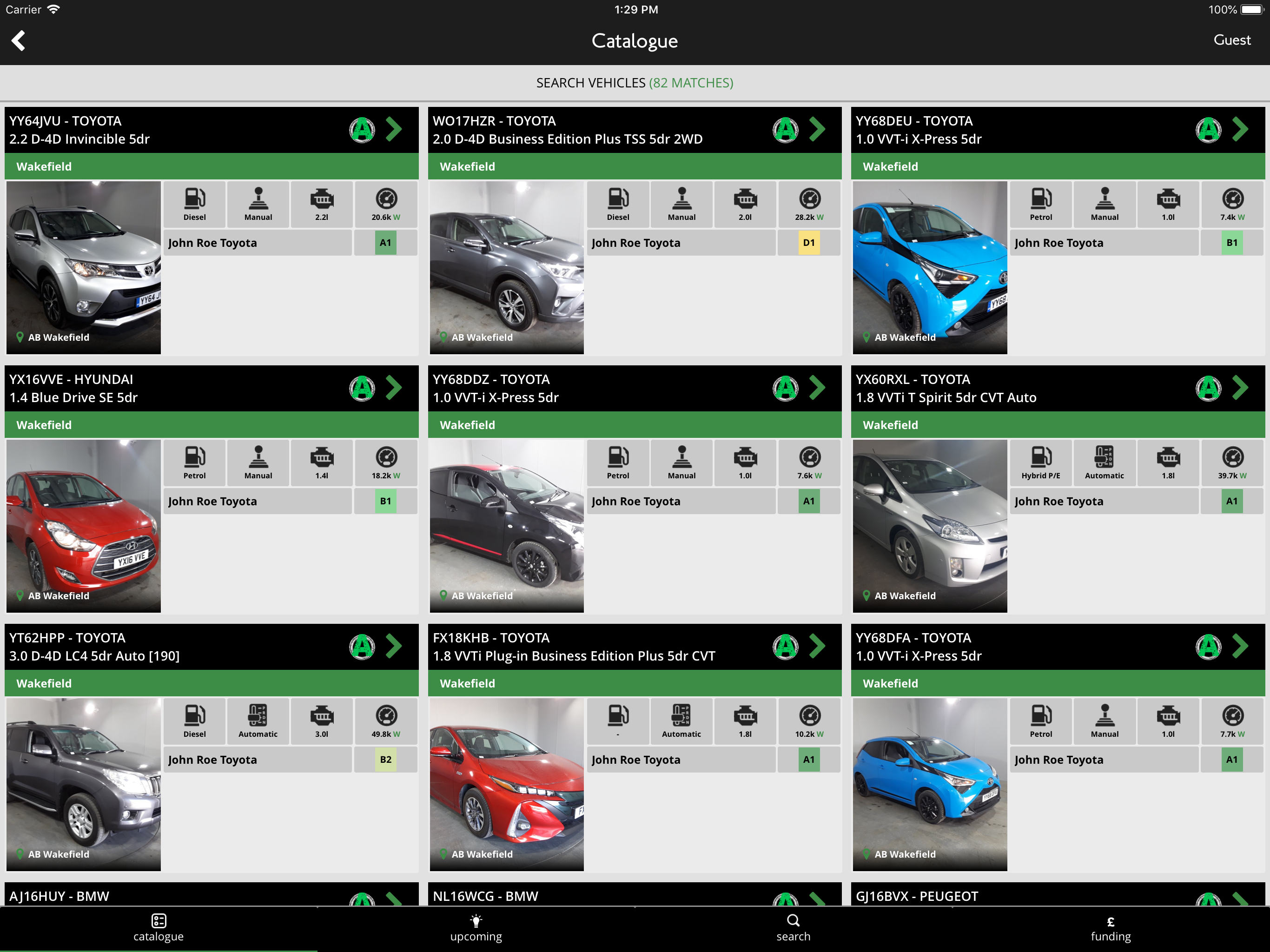Viewport: 1270px width, 952px height.
Task: Open the blue Toyota YY68DFA photo
Action: click(x=930, y=784)
